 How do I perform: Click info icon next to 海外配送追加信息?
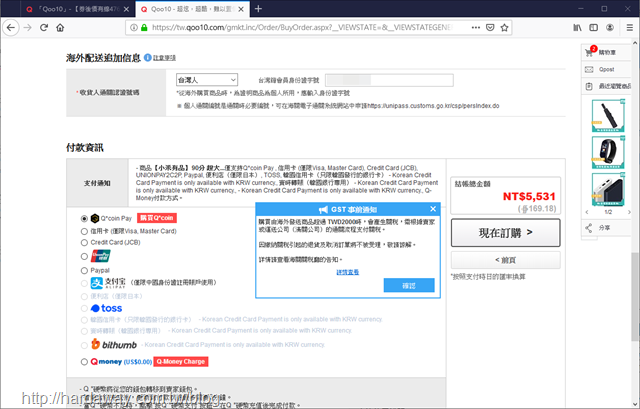pyautogui.click(x=148, y=58)
